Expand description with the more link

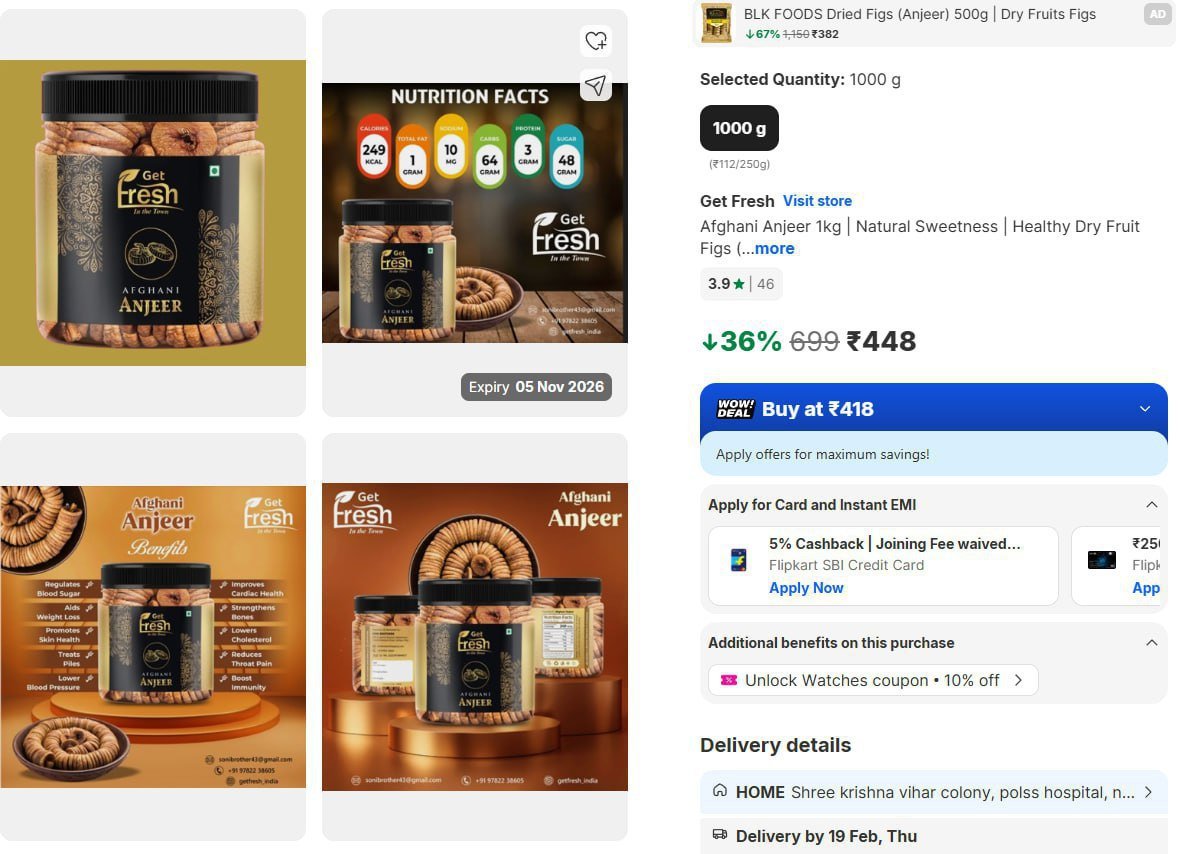point(775,249)
